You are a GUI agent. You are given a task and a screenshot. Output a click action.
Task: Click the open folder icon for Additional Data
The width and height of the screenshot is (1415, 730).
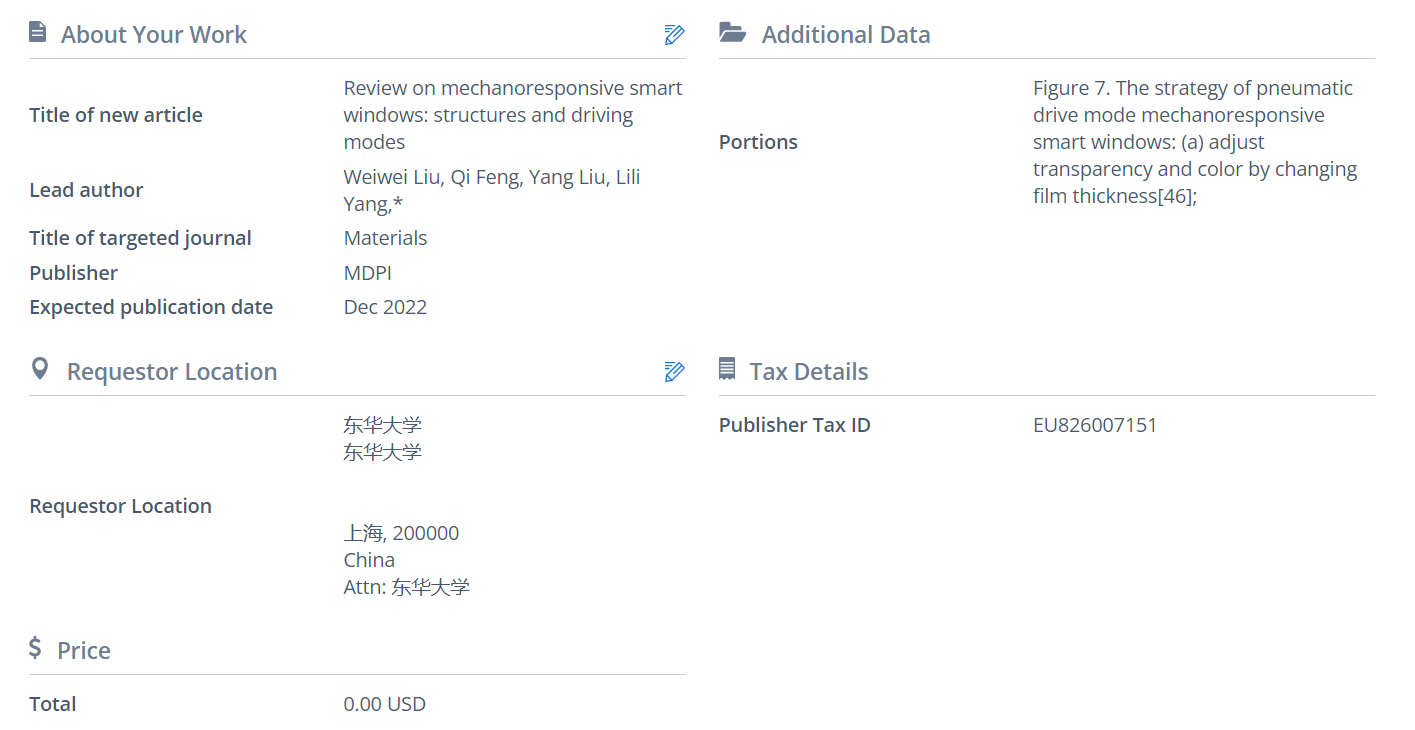tap(733, 33)
